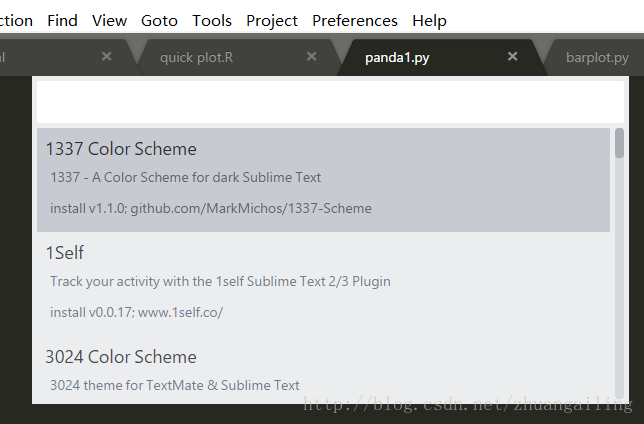The height and width of the screenshot is (424, 644).
Task: Click description '1337 - A Color Scheme for dark Sublime Text'
Action: point(186,177)
